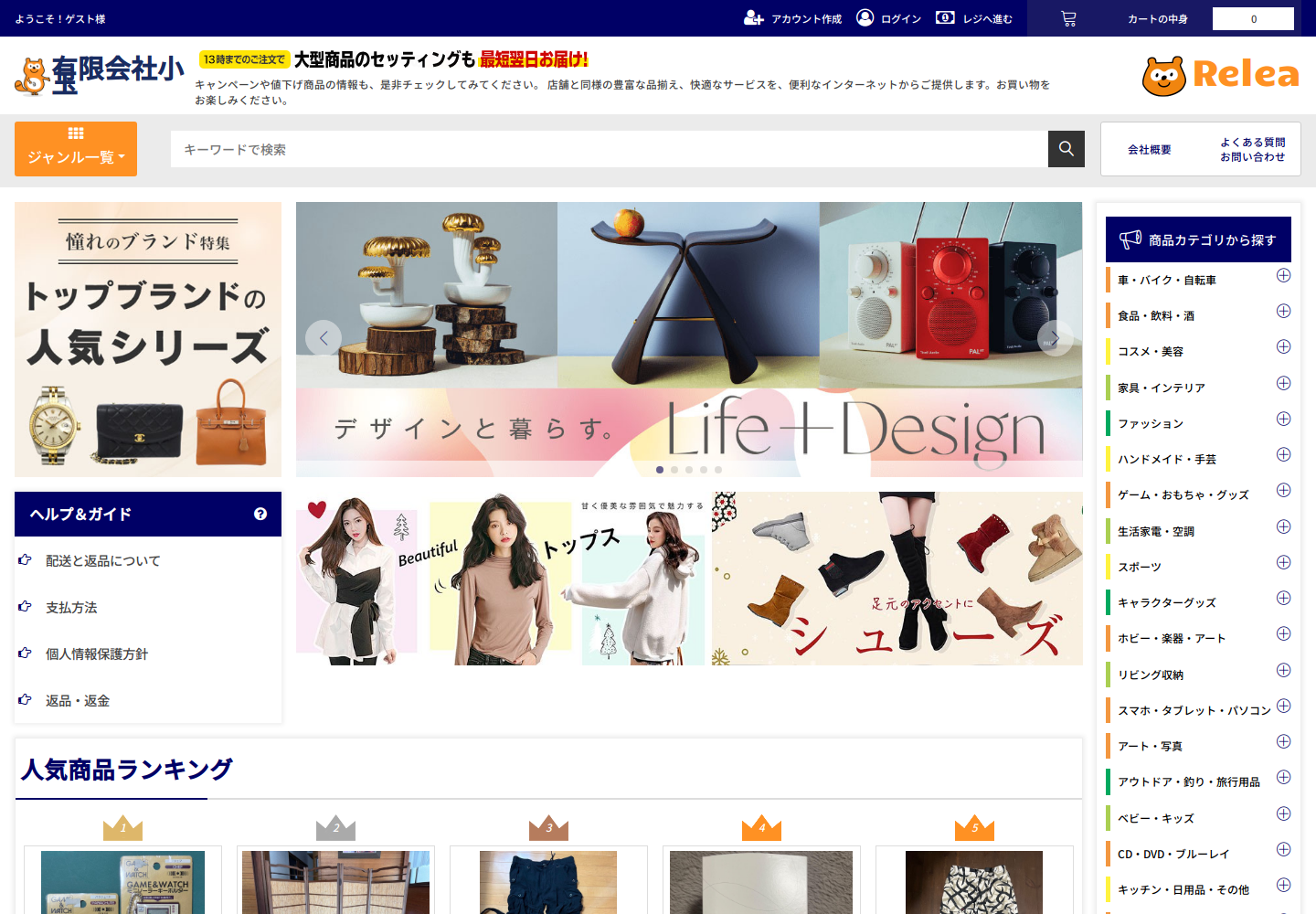Select the ハンドメイド・手芸 category

[1167, 459]
